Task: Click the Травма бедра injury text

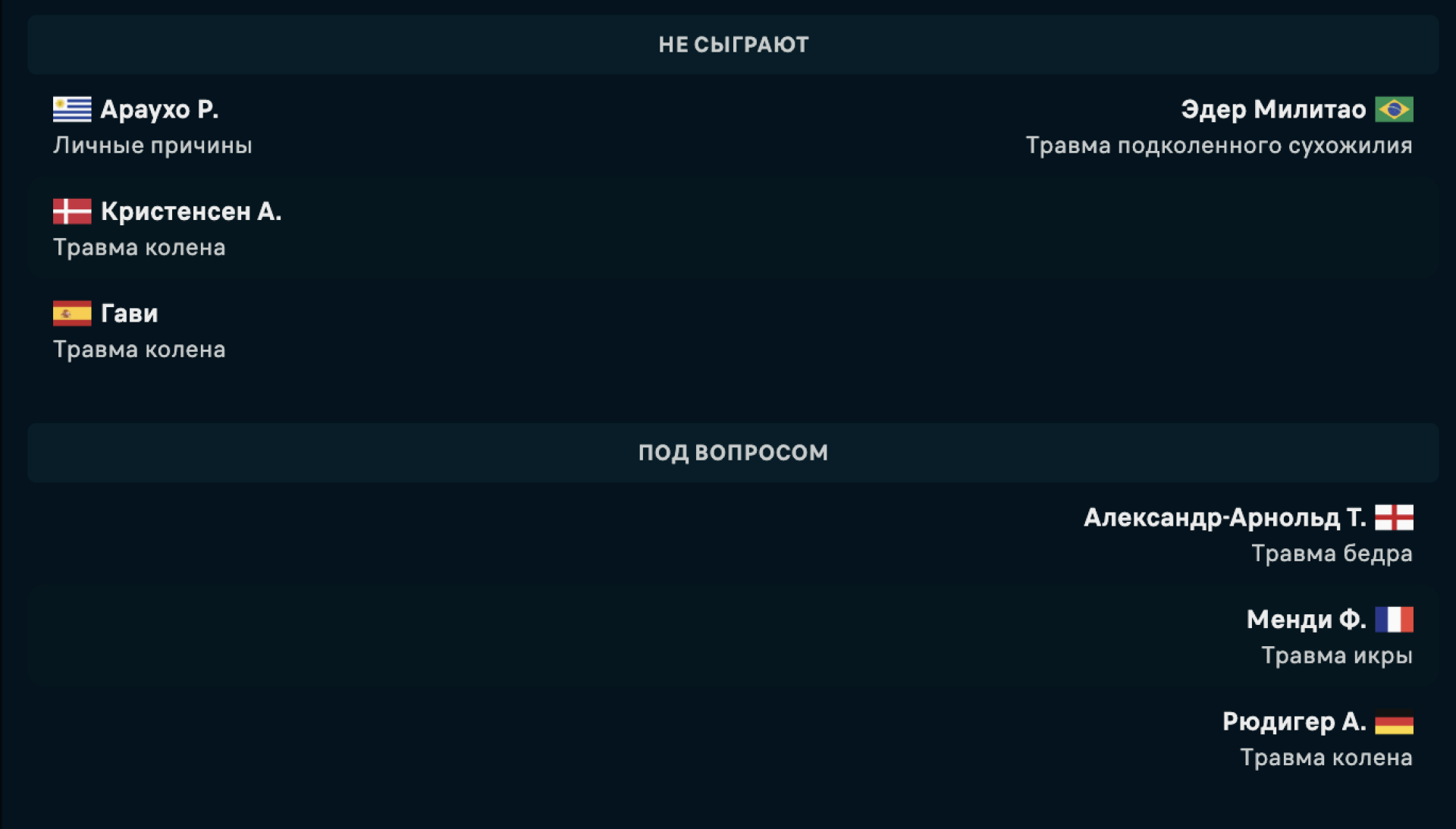Action: coord(1332,554)
